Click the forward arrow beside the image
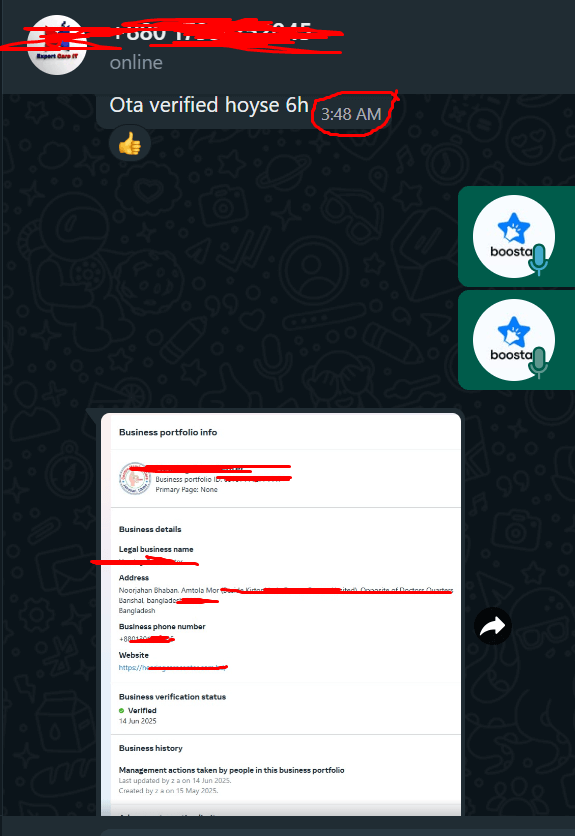Screen dimensions: 575x836 493,626
